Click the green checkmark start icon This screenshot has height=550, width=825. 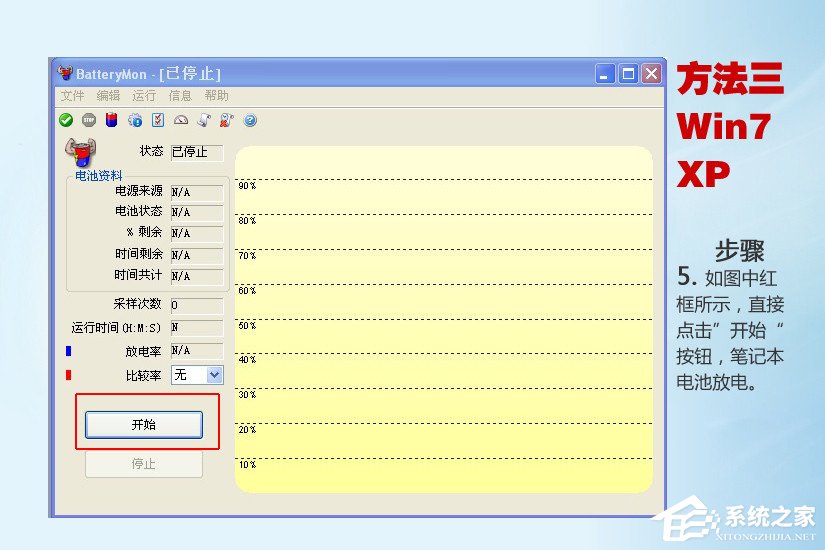tap(66, 121)
